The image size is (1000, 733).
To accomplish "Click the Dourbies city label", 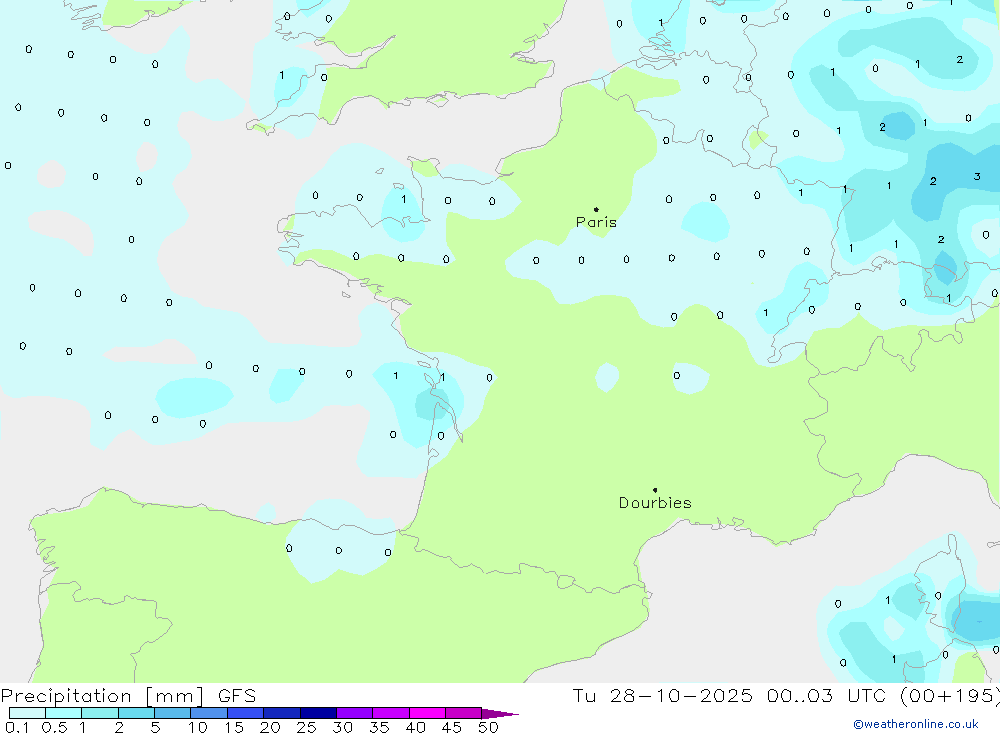I will [655, 503].
